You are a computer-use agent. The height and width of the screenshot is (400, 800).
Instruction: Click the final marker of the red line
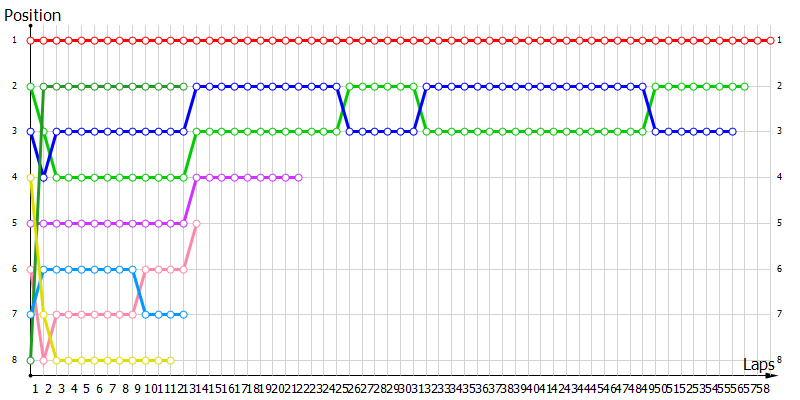[770, 41]
